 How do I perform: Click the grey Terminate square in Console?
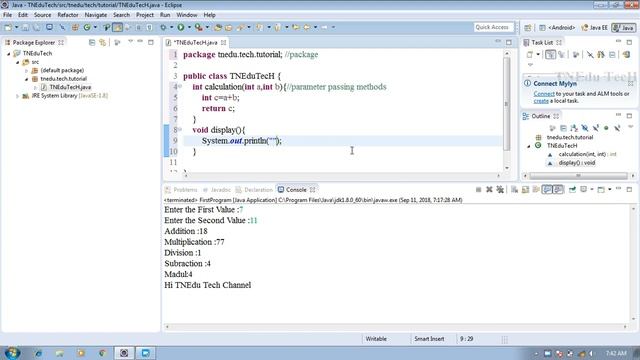tap(478, 190)
